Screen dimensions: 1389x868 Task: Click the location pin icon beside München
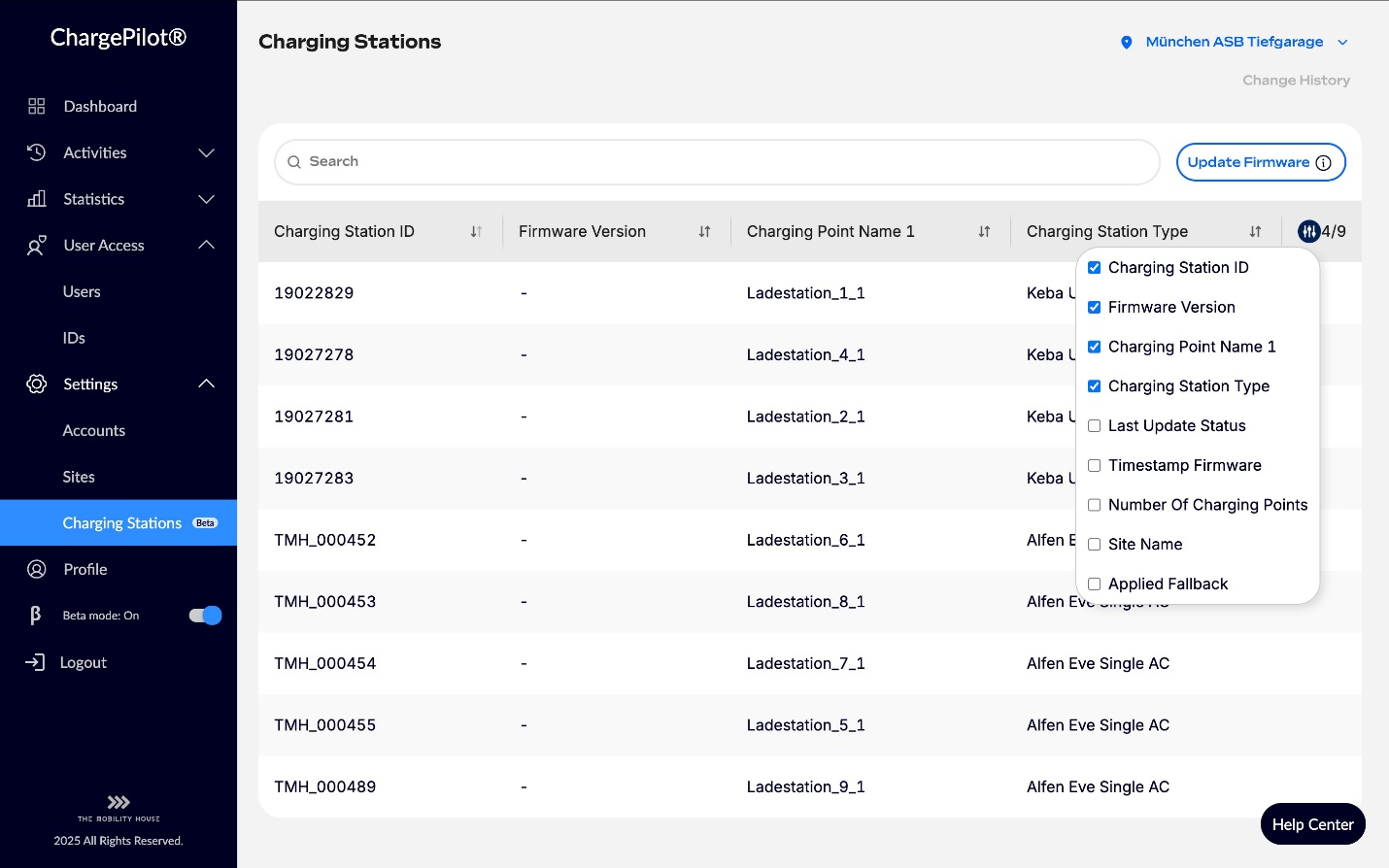(x=1127, y=42)
